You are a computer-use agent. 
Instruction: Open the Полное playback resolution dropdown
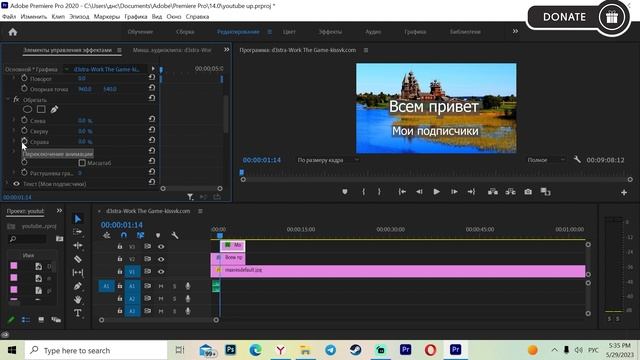pos(546,160)
